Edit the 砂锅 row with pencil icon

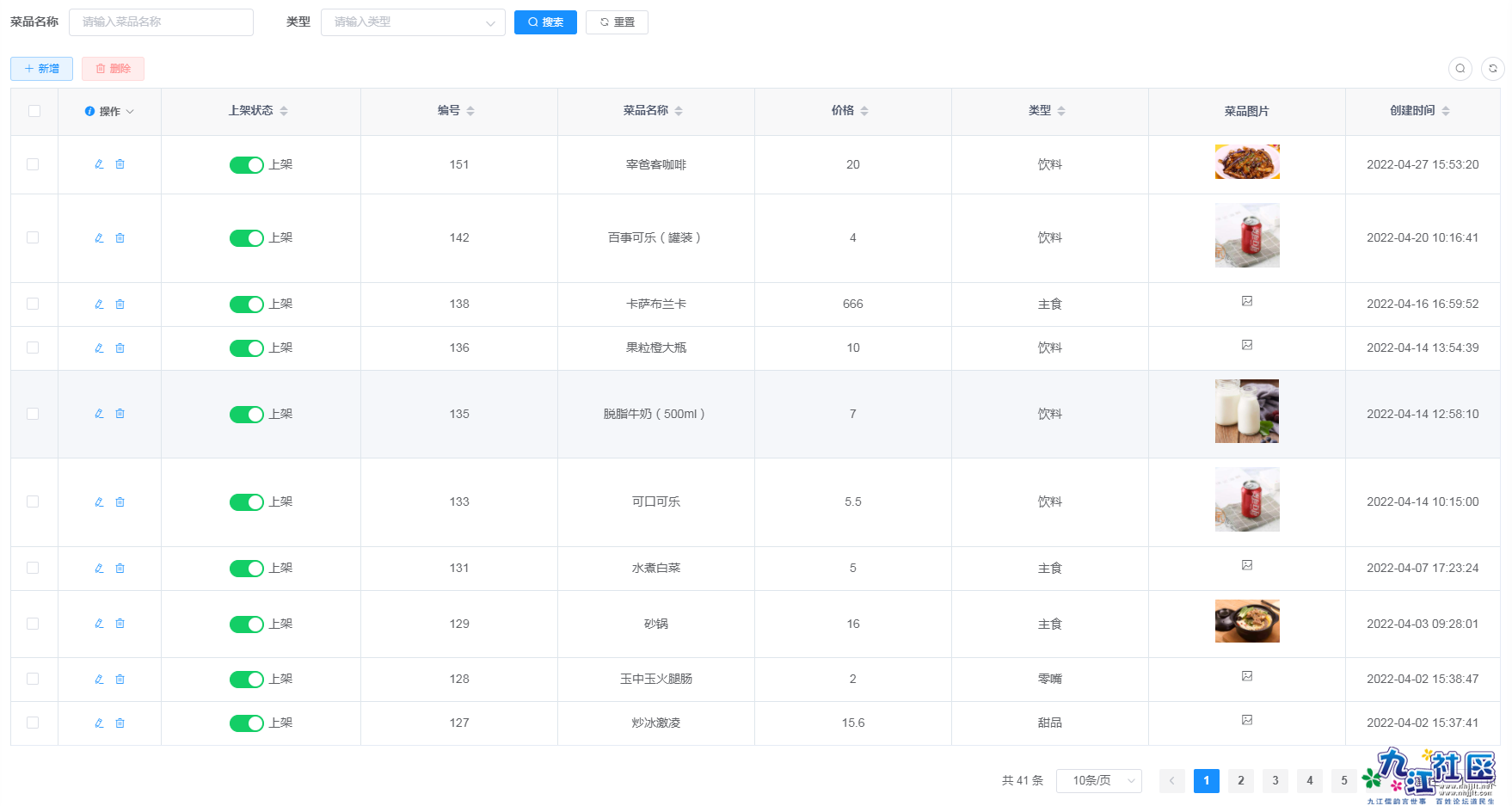99,624
